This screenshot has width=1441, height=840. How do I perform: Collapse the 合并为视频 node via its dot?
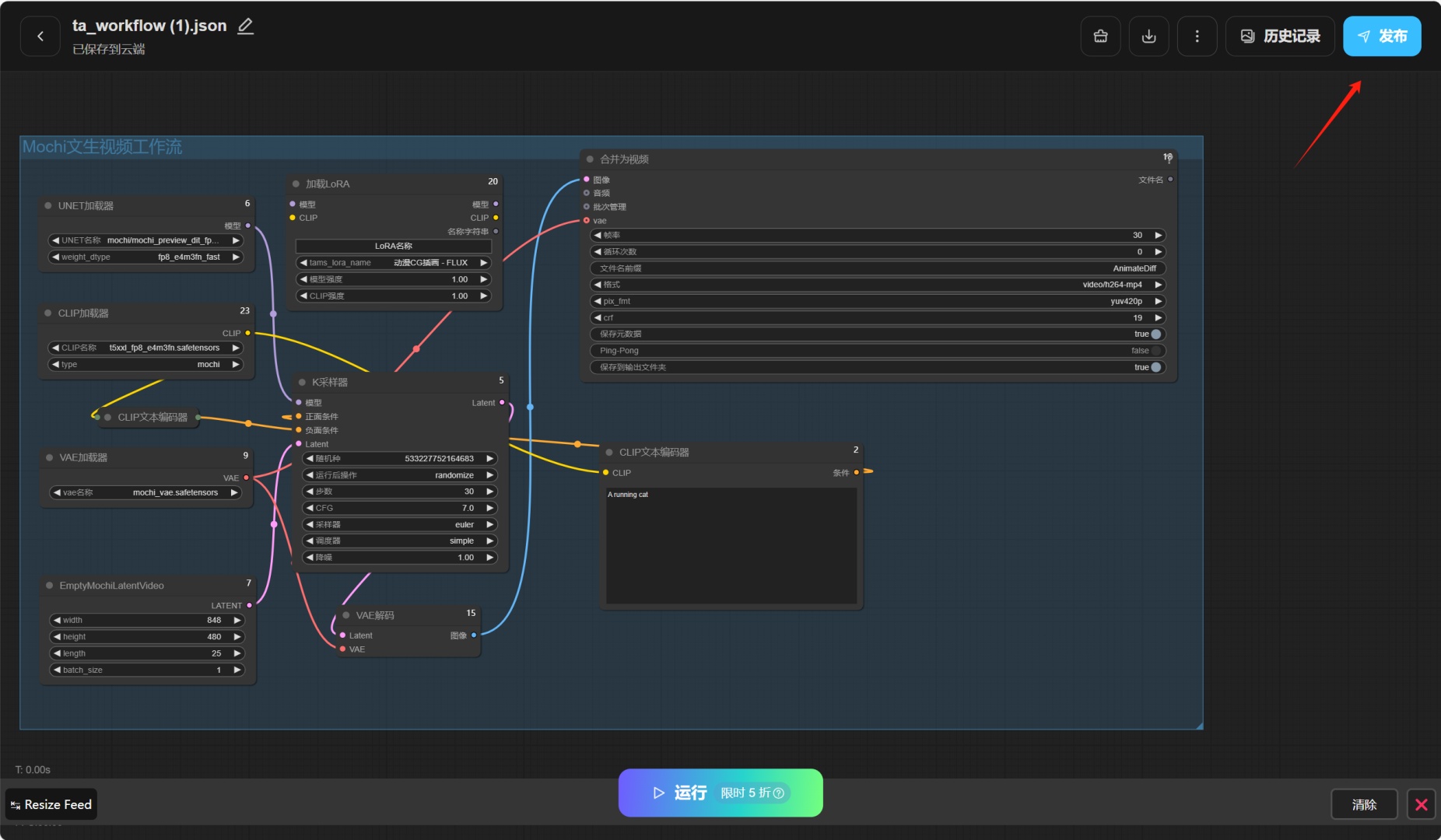pyautogui.click(x=590, y=159)
